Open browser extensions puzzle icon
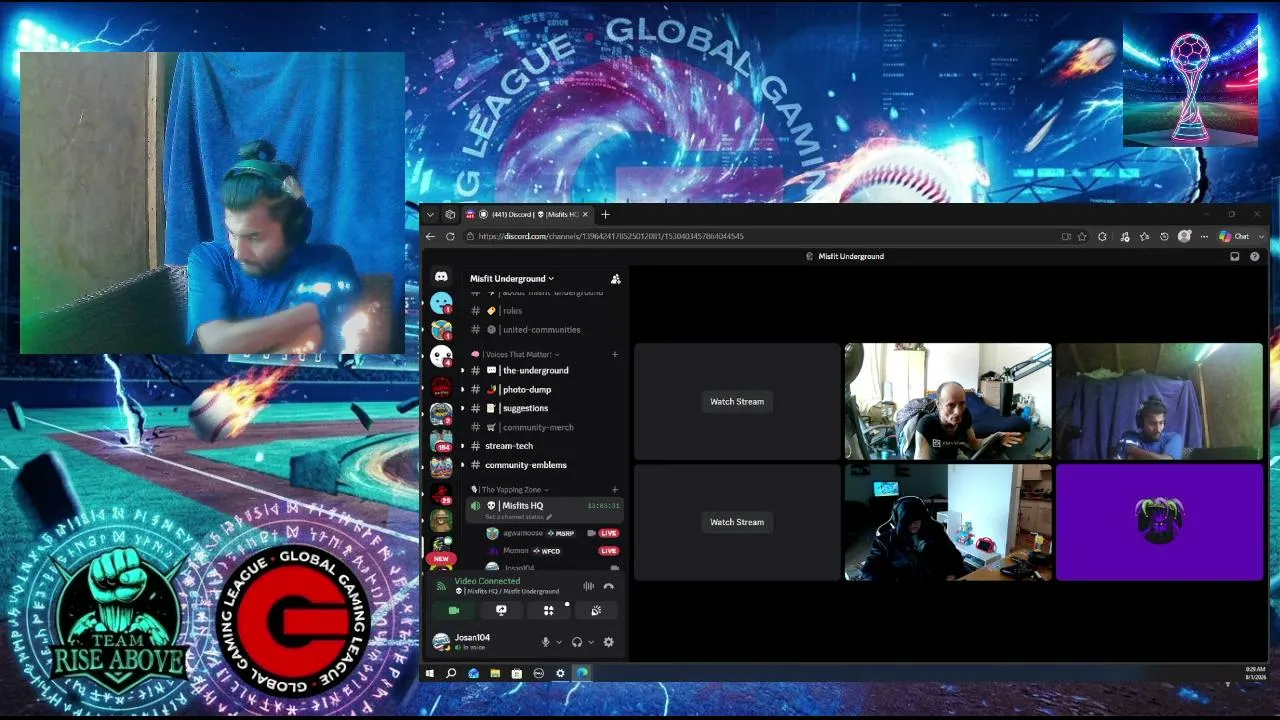This screenshot has height=720, width=1280. (x=1102, y=237)
